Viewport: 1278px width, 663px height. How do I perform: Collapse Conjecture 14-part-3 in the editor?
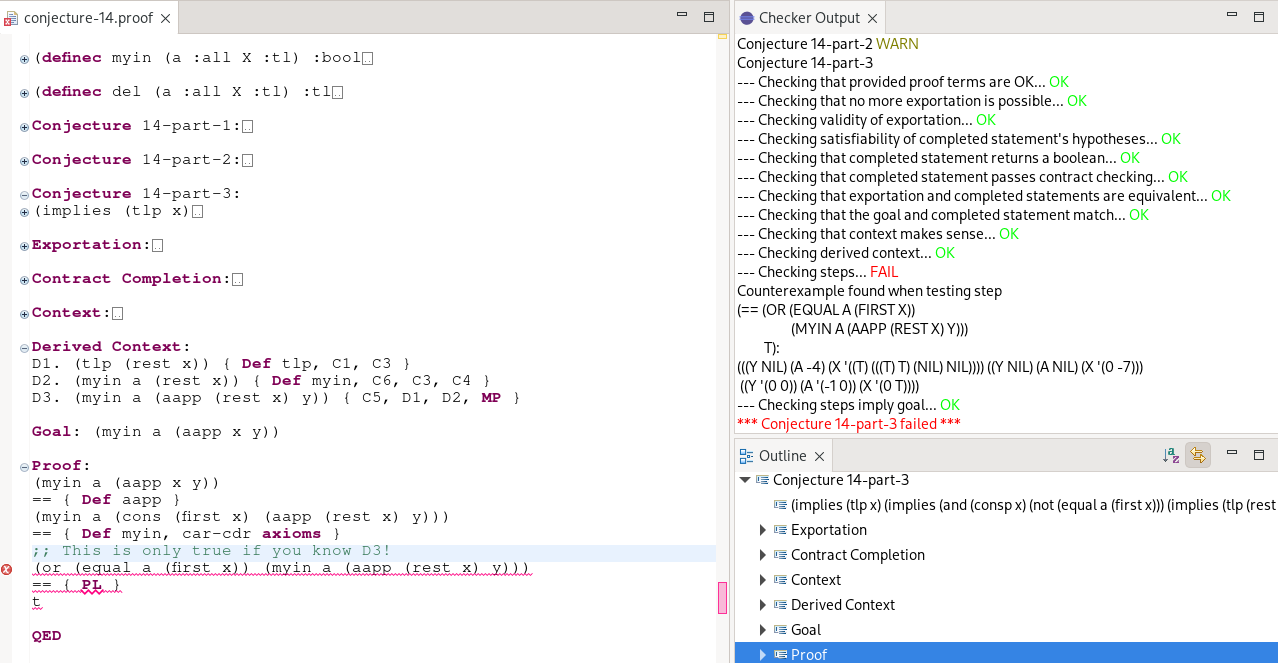24,195
